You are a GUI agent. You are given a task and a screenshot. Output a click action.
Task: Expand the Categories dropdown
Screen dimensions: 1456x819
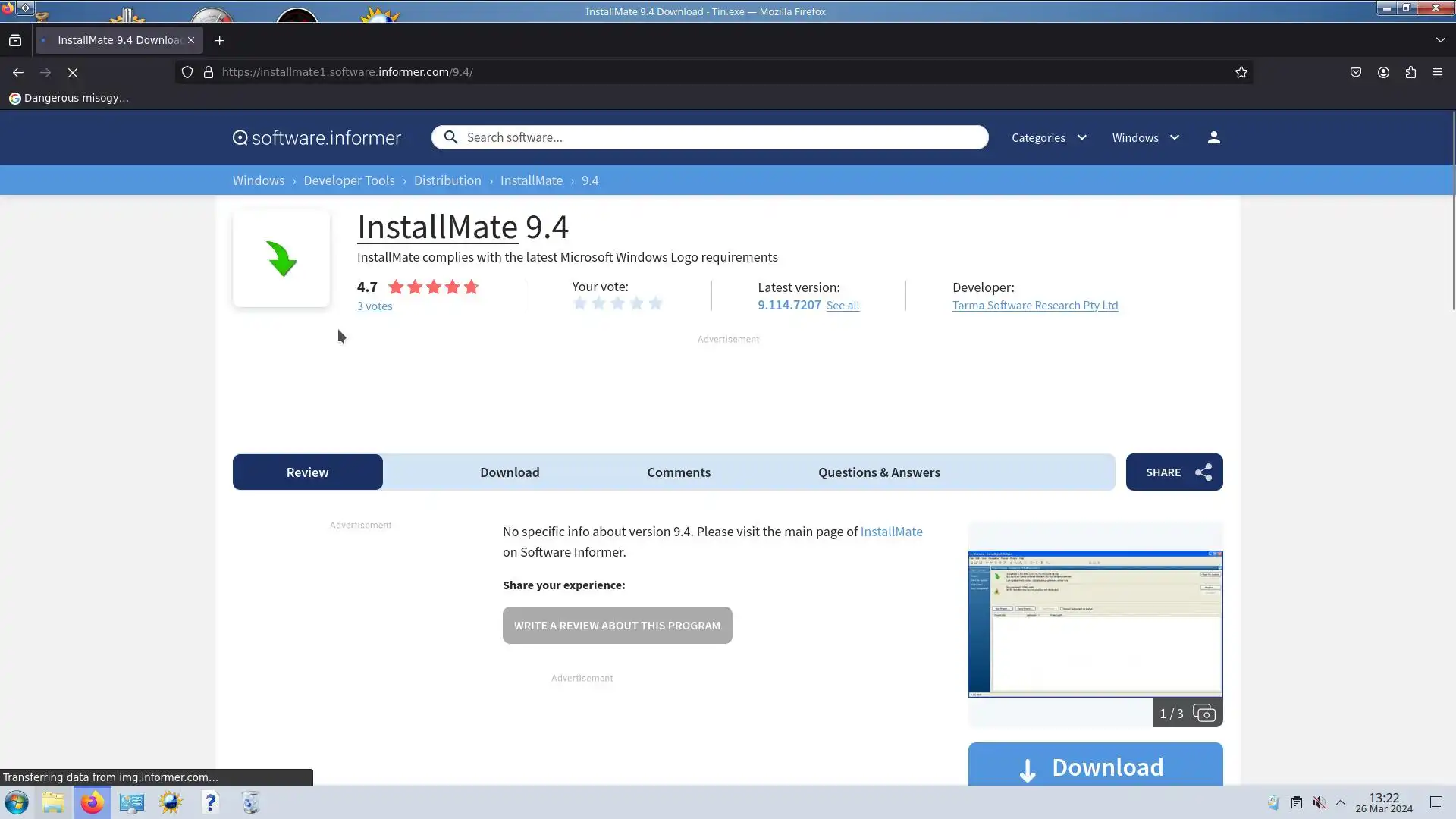click(x=1049, y=137)
